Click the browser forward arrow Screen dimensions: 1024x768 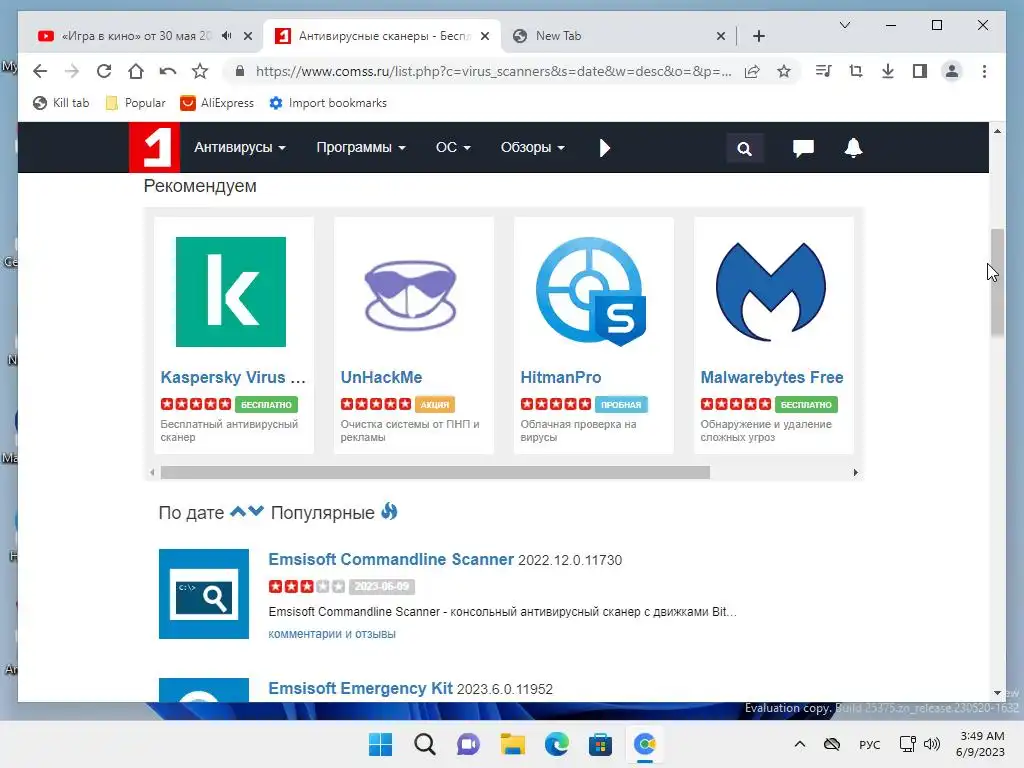pyautogui.click(x=72, y=71)
